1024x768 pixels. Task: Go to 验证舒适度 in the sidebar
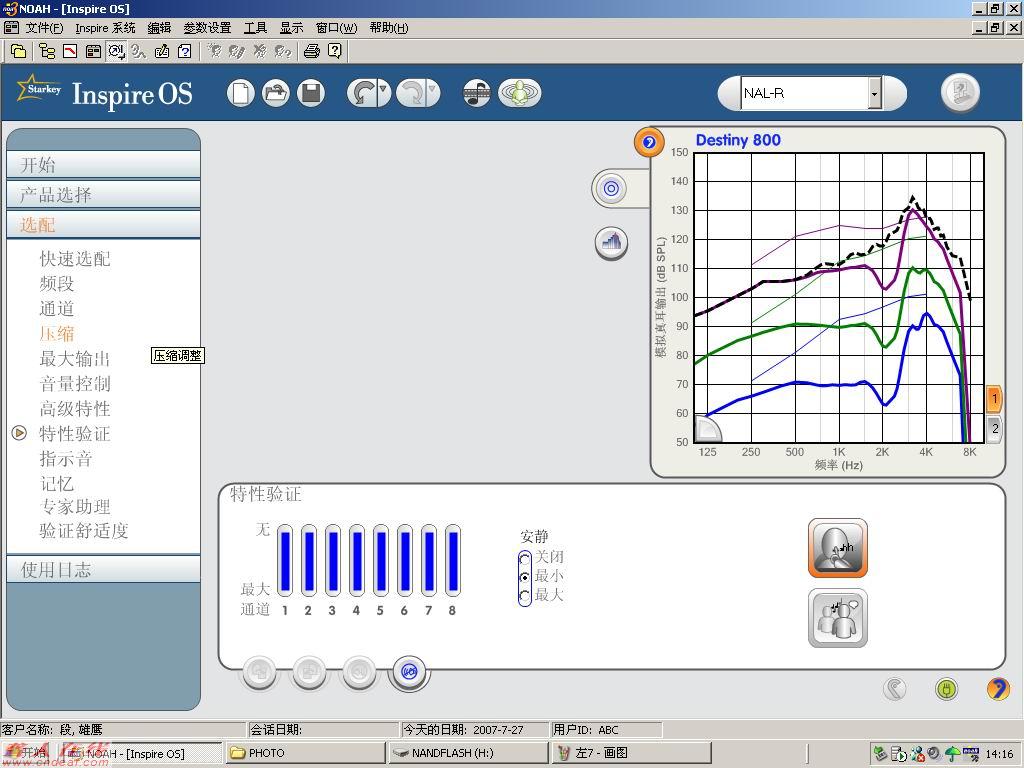(x=84, y=530)
